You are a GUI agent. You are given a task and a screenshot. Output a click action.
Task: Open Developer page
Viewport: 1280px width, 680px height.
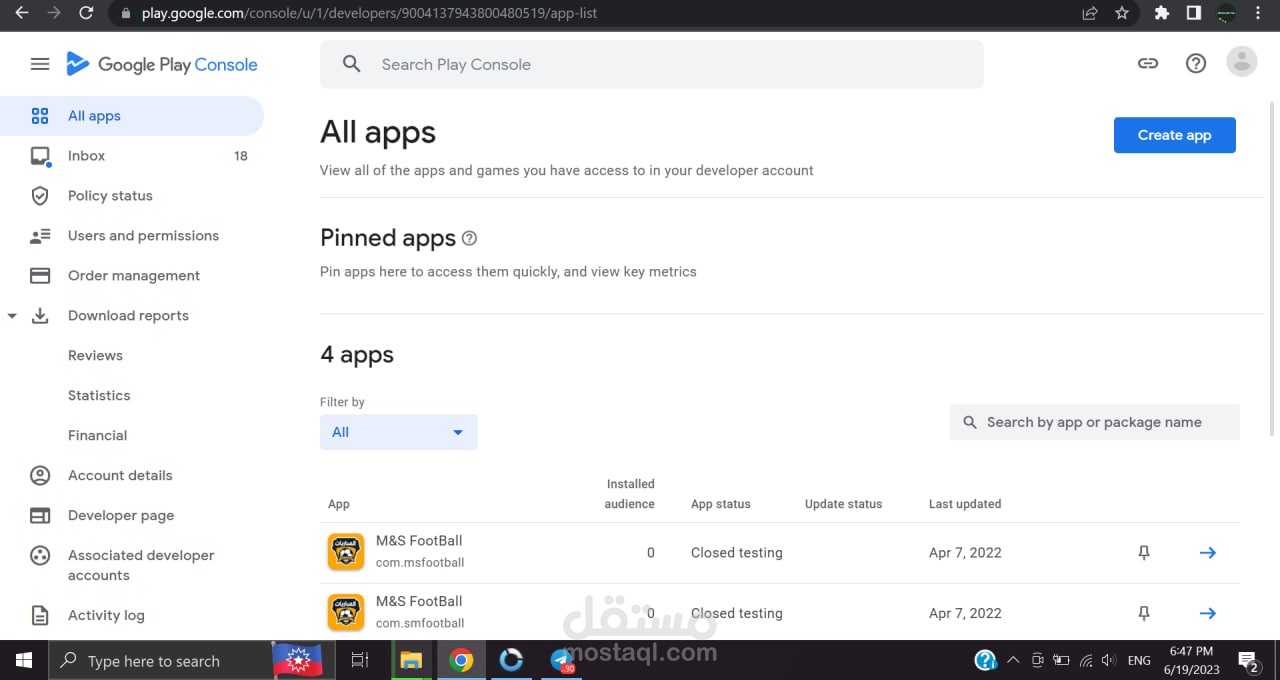coord(132,516)
